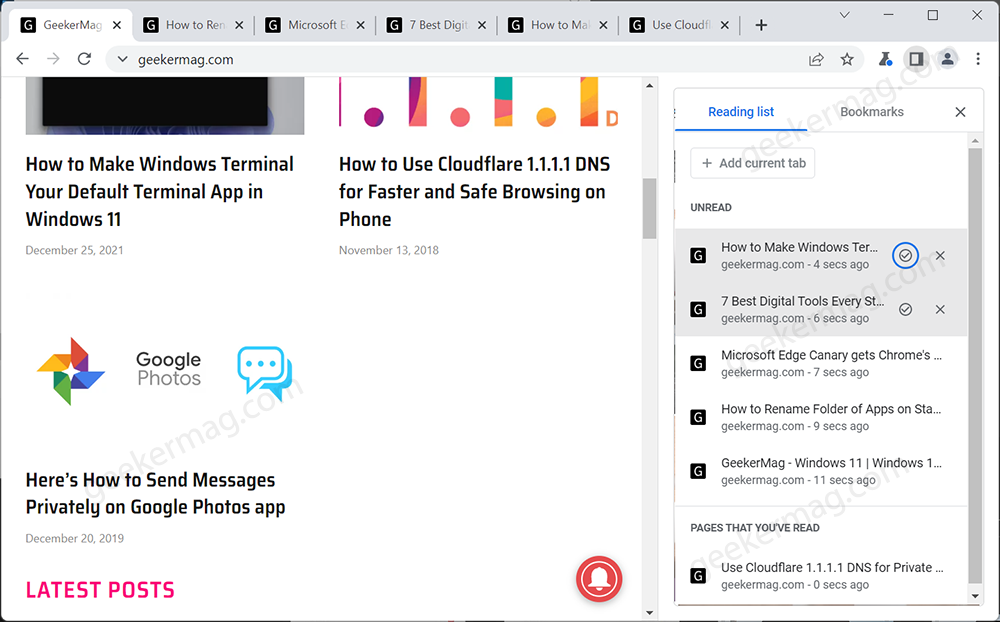Click the date December 25, 2021

[74, 250]
